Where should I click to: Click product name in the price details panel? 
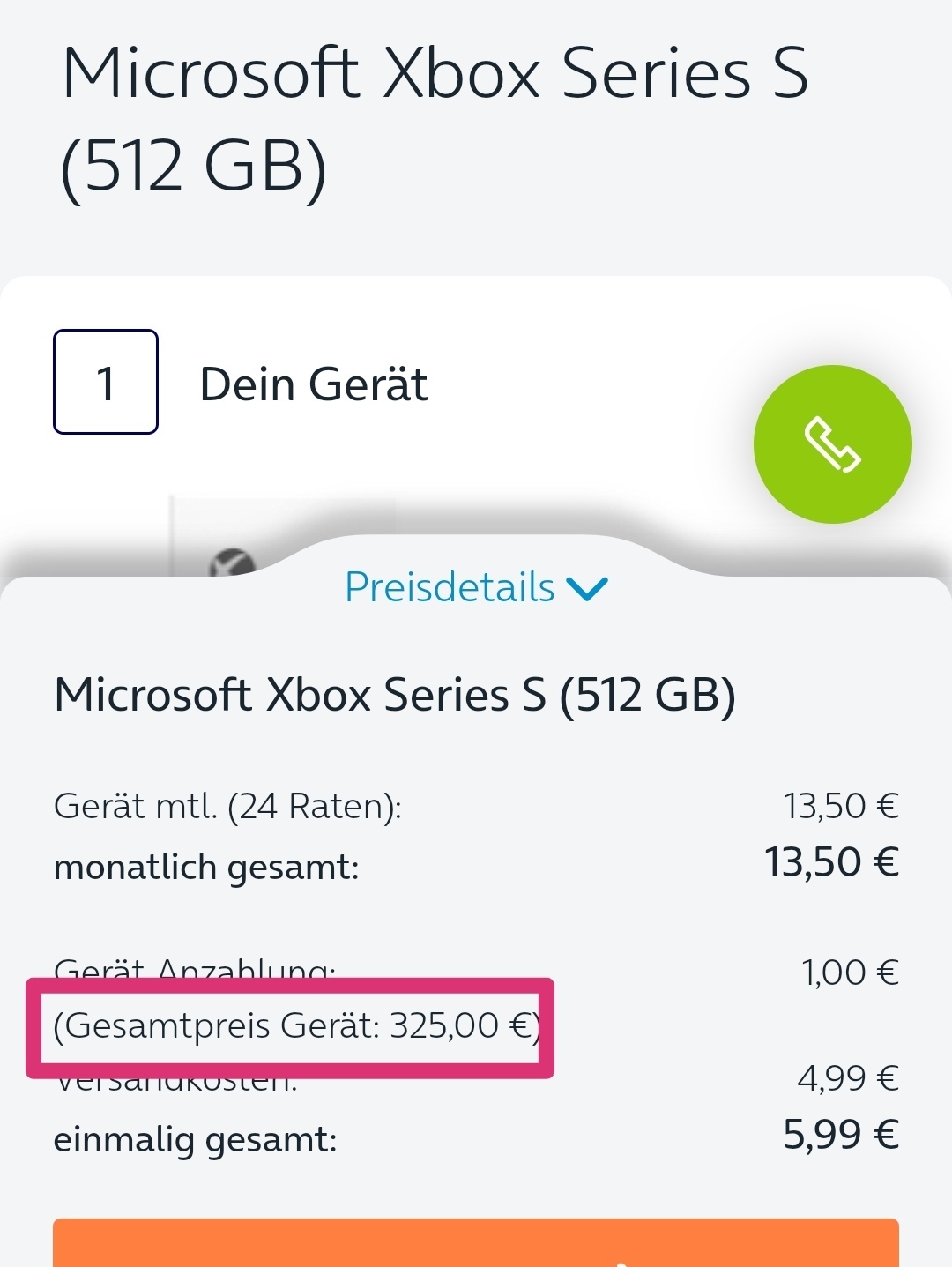[395, 695]
